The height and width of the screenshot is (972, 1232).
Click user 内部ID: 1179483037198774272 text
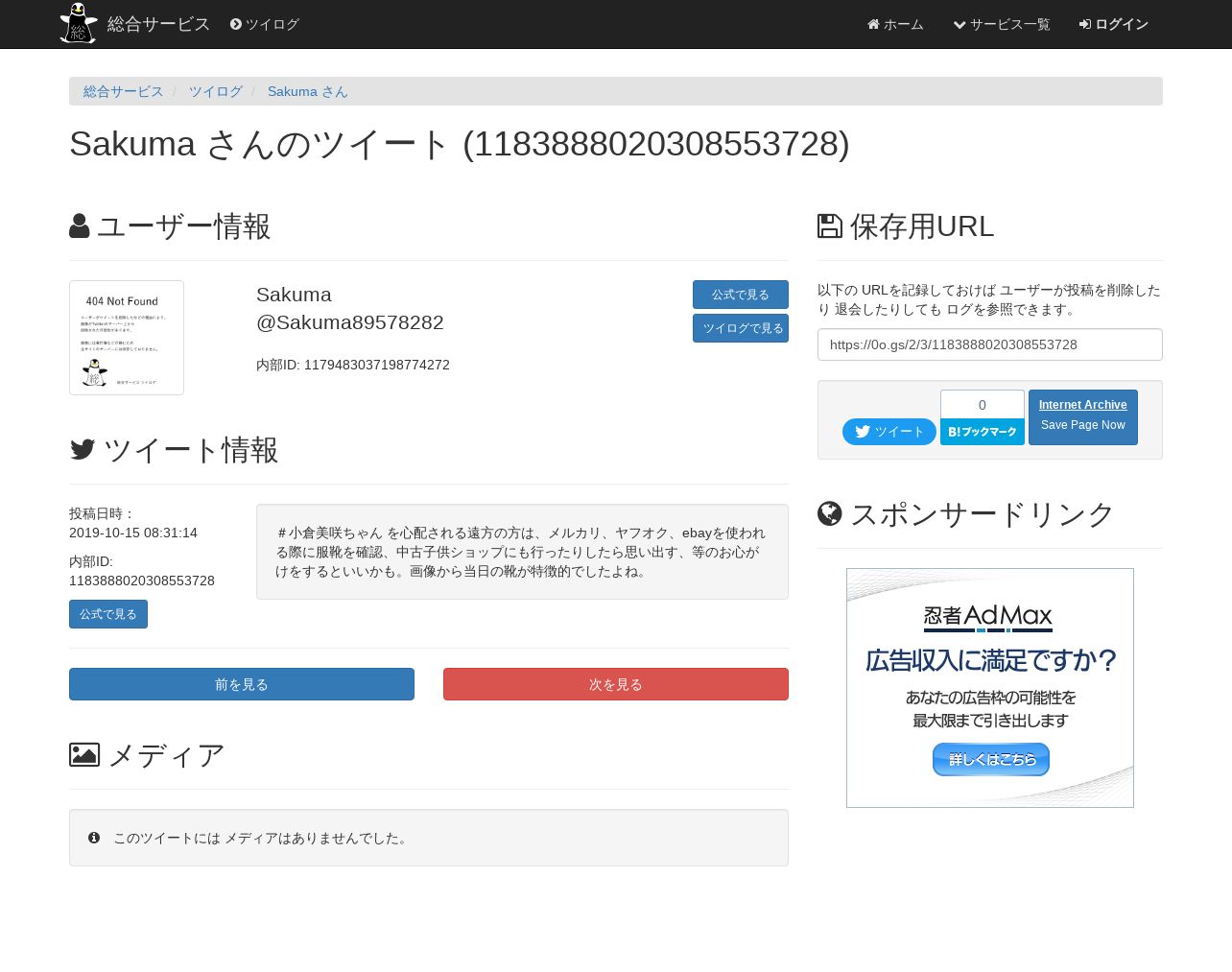coord(353,365)
